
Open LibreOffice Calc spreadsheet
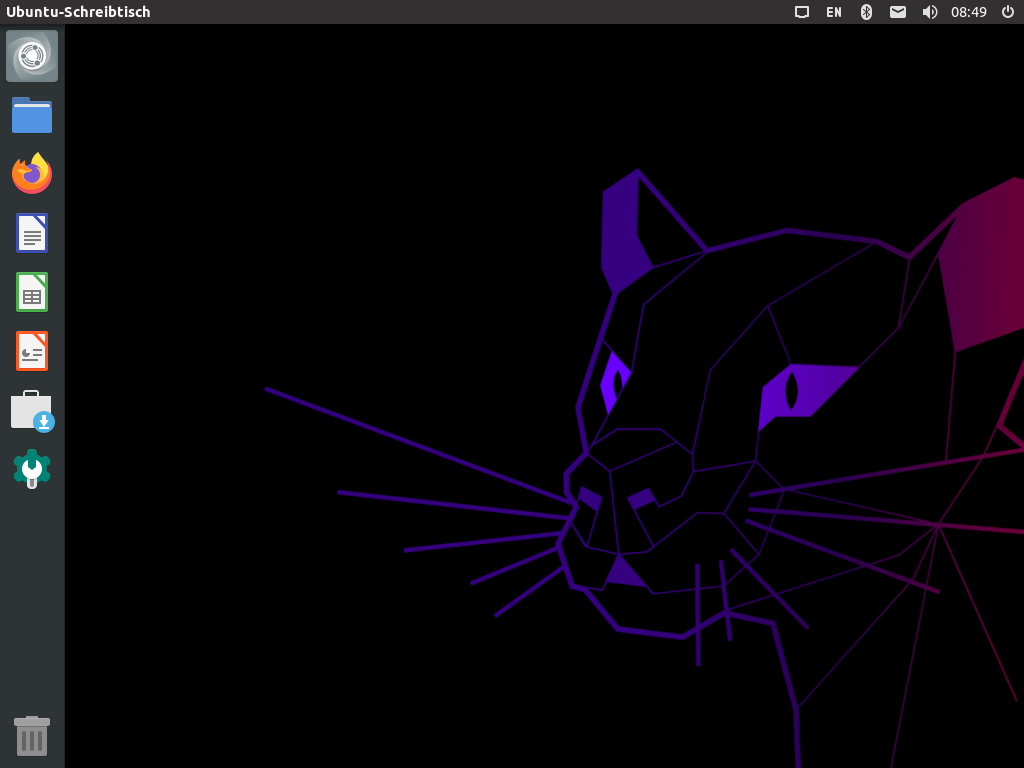tap(32, 292)
